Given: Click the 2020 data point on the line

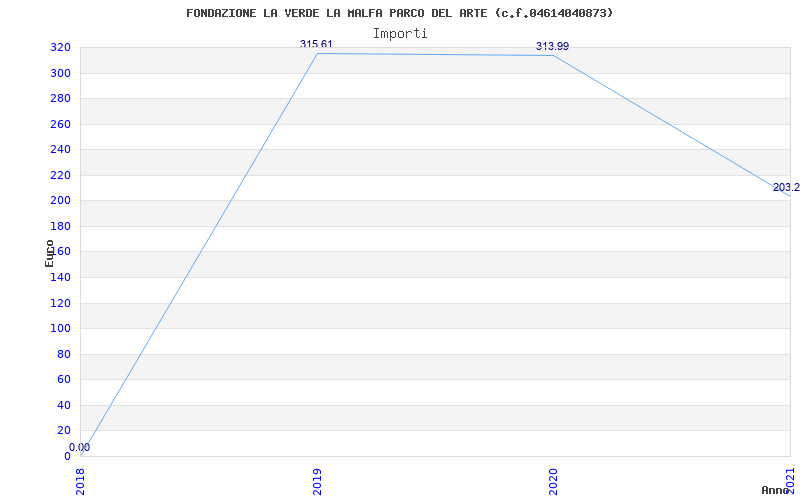Looking at the screenshot, I should 554,55.
